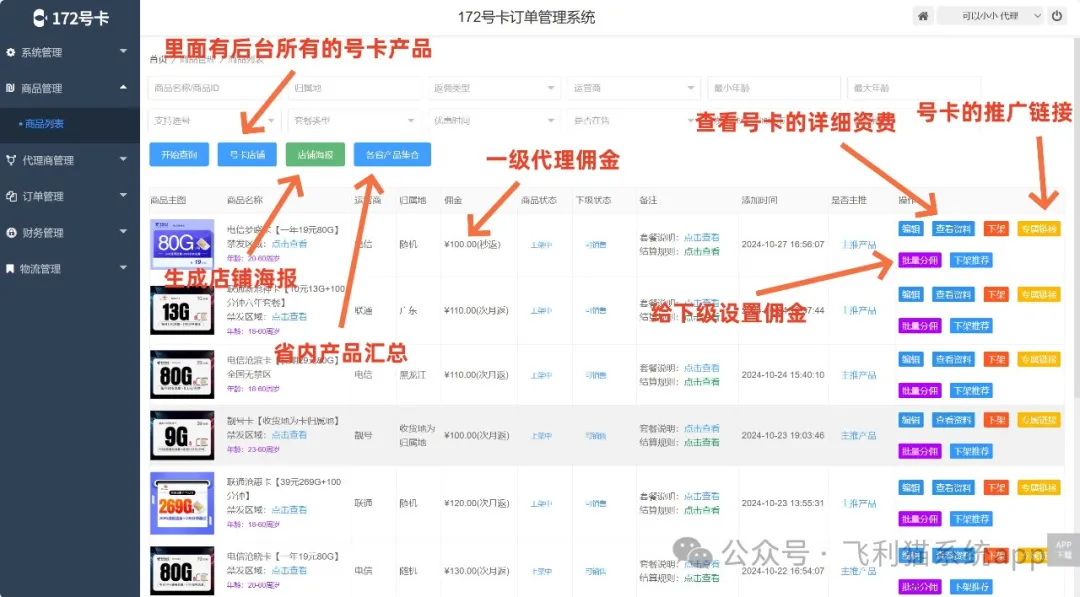The width and height of the screenshot is (1080, 597).
Task: Focus the 最小年龄 input field
Action: [x=773, y=88]
